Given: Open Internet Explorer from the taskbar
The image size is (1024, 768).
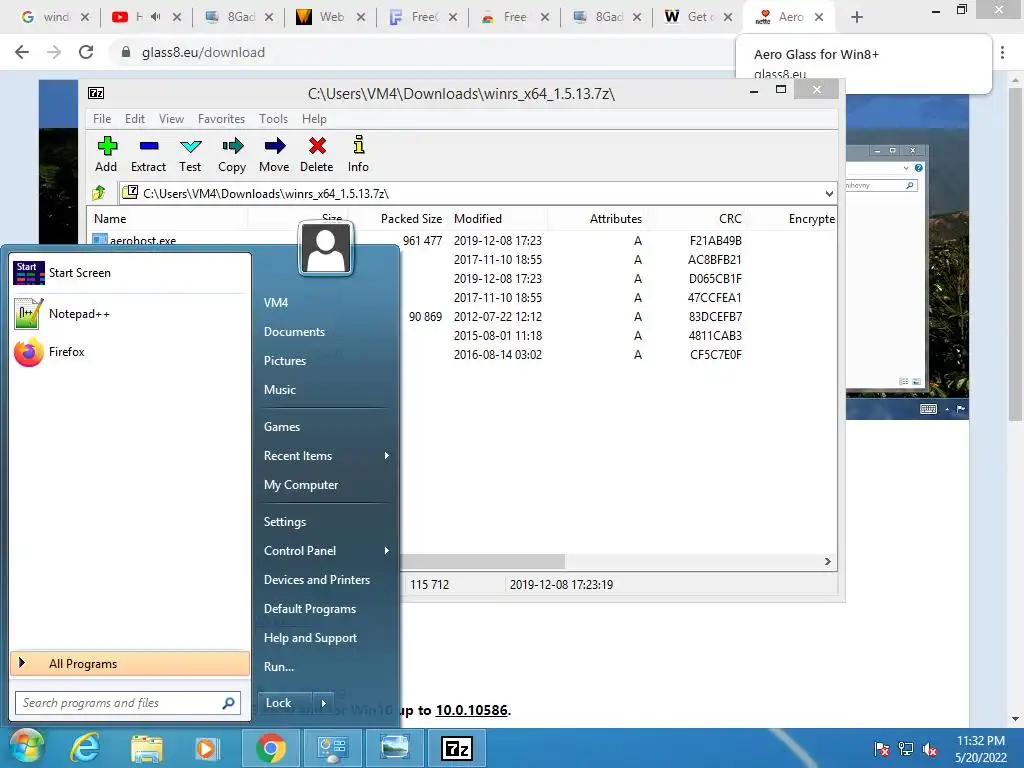Looking at the screenshot, I should [86, 748].
